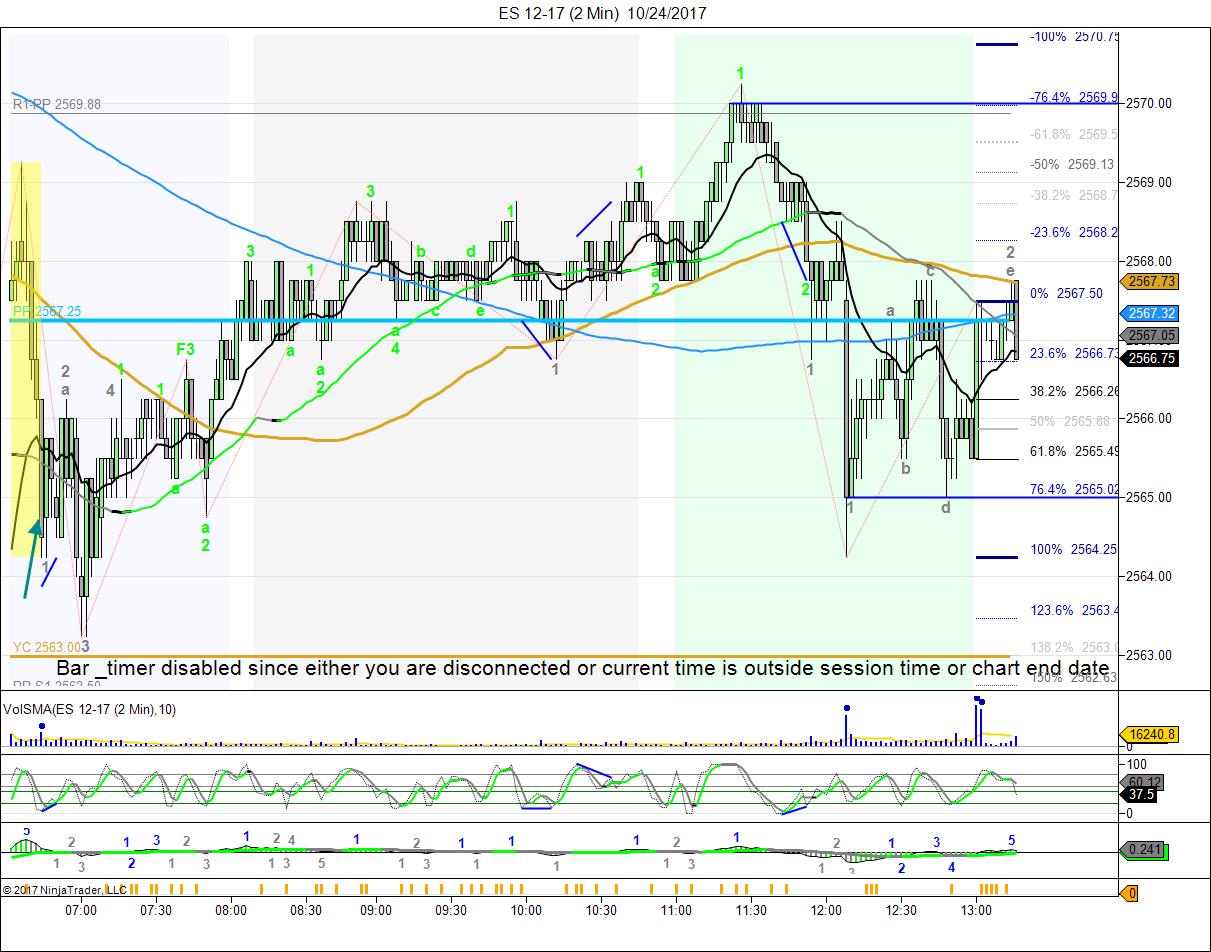Select the 138.2% Fibonacci retracement label
This screenshot has width=1211, height=952.
1074,647
